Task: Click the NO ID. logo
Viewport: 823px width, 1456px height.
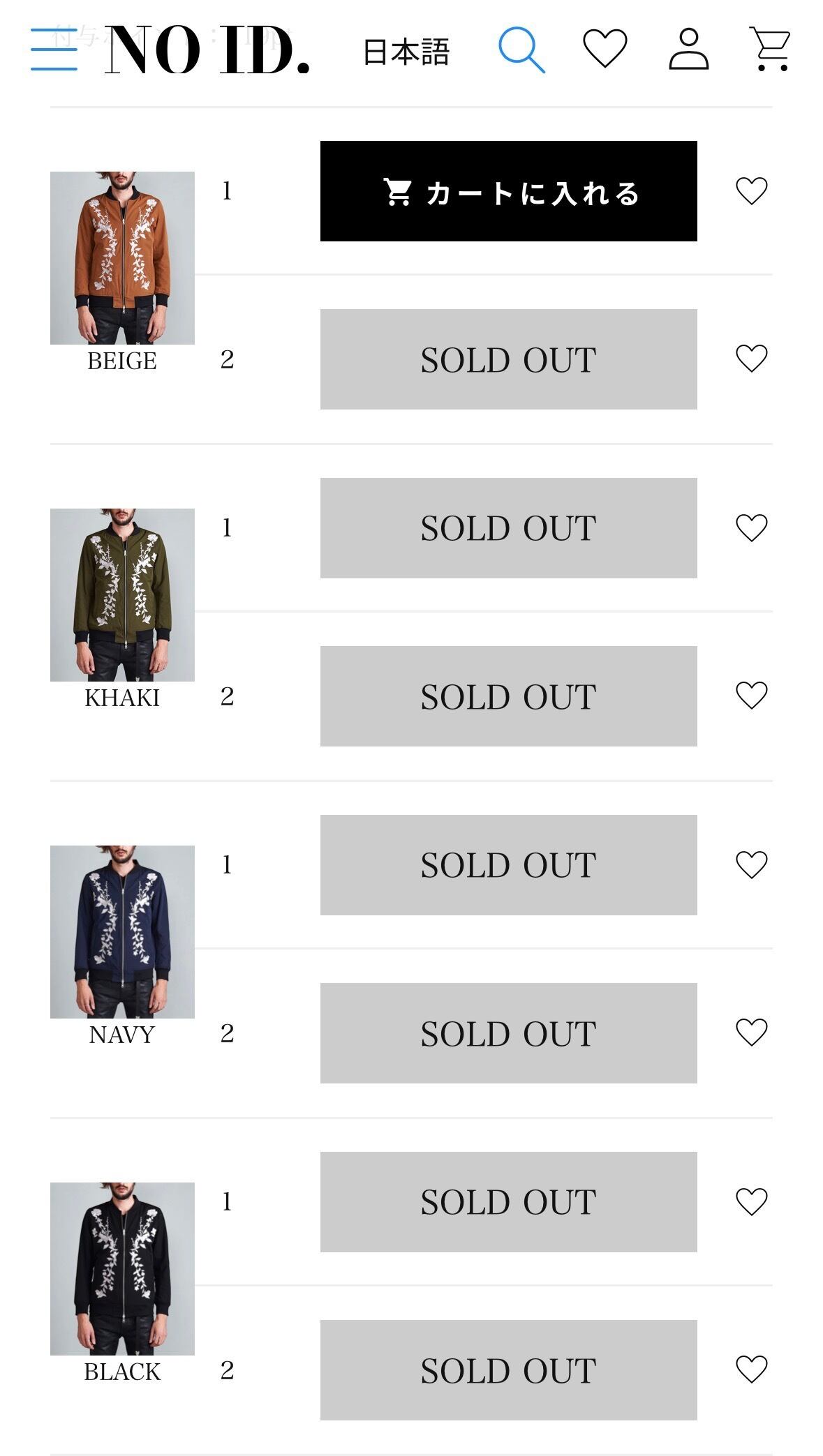Action: (208, 50)
